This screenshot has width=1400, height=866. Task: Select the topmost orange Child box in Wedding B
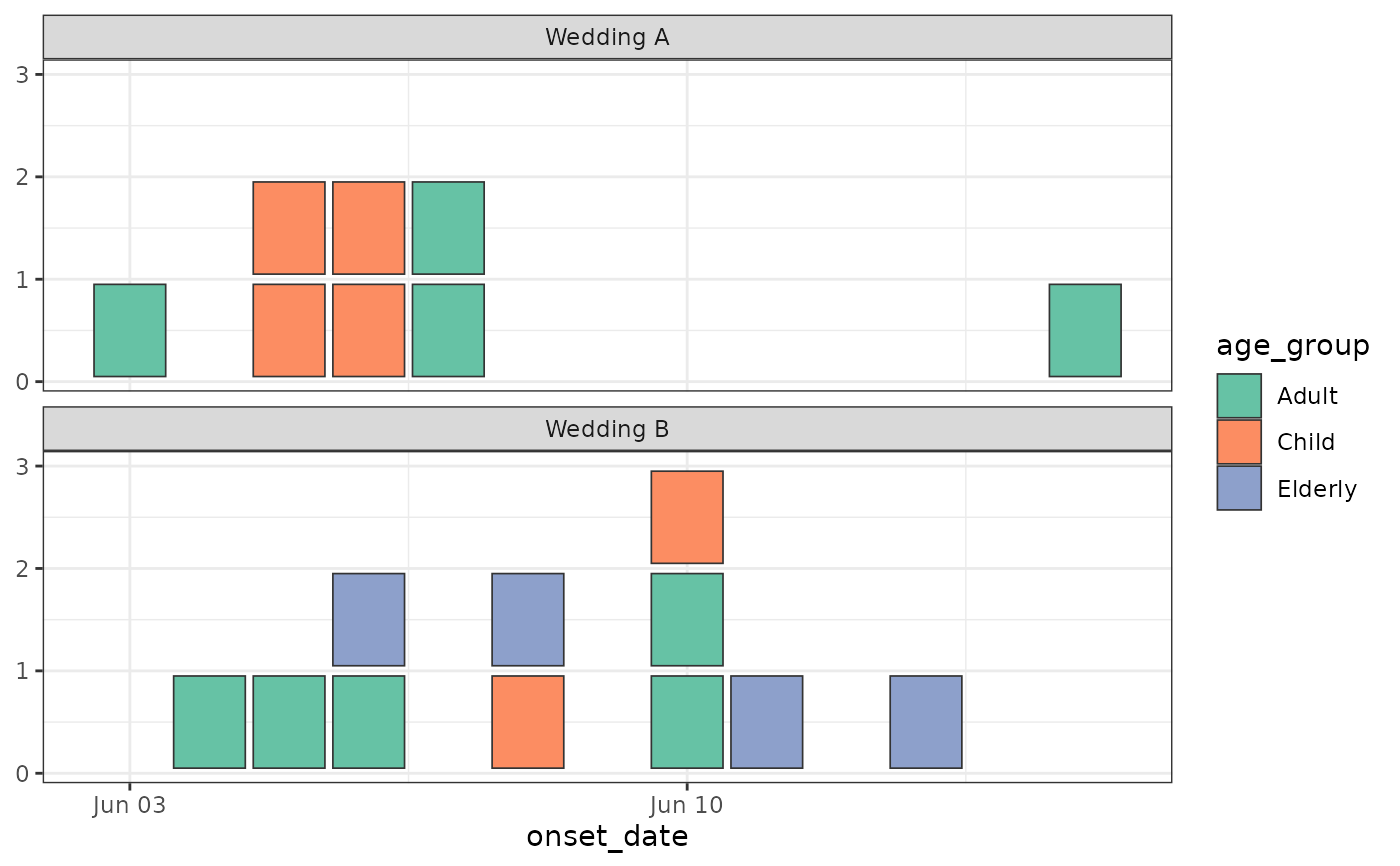(x=687, y=517)
